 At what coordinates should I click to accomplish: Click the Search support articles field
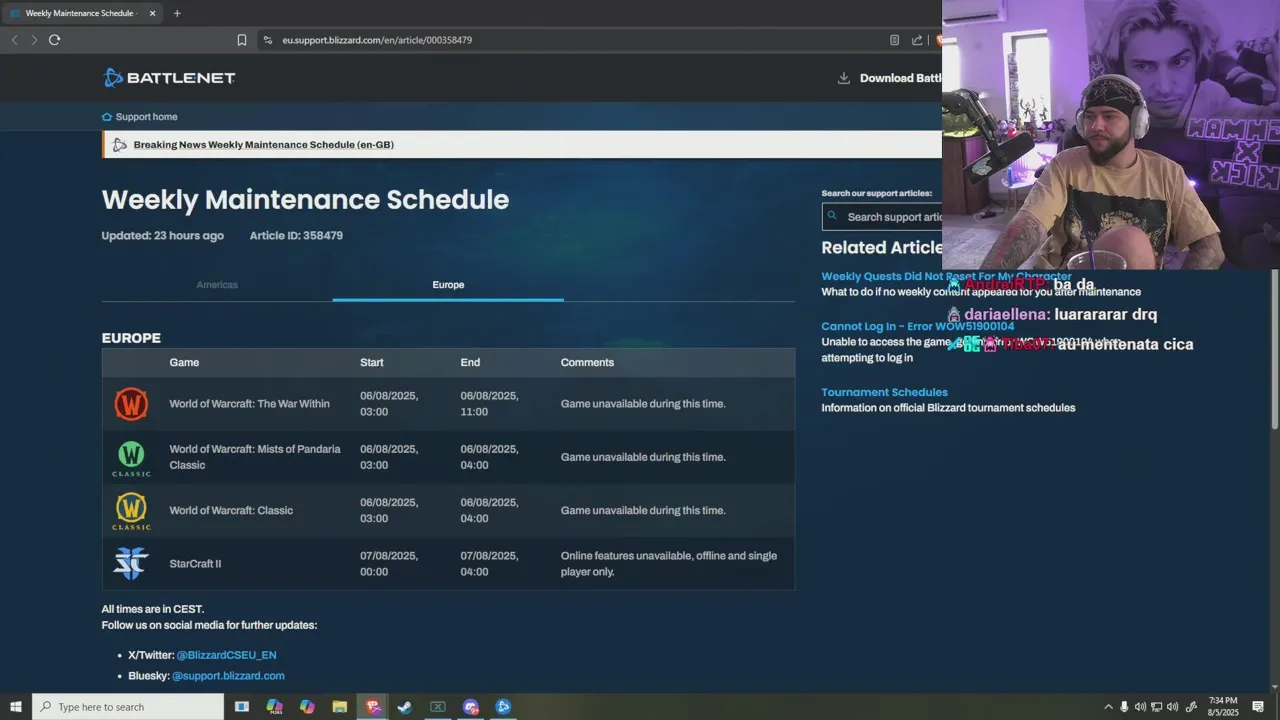coord(882,217)
